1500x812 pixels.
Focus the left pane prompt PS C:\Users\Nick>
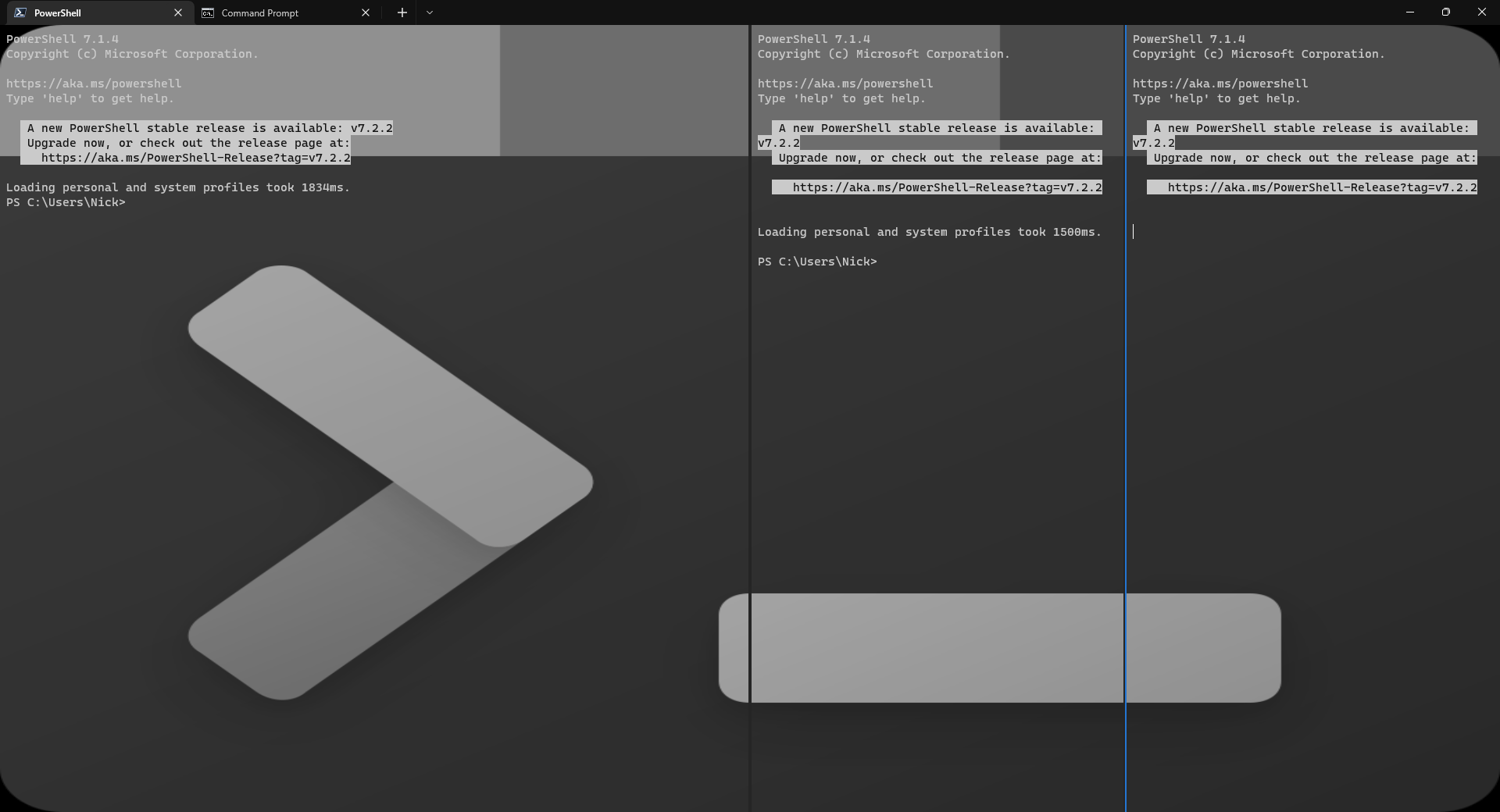66,202
